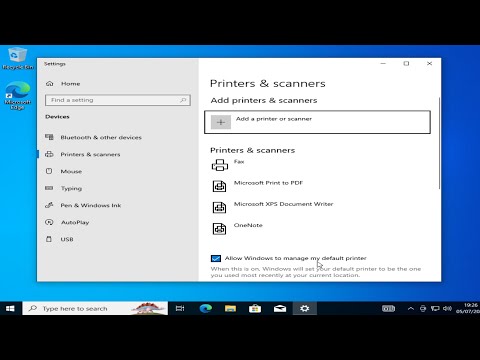Show hidden icons in system tray

[411, 309]
